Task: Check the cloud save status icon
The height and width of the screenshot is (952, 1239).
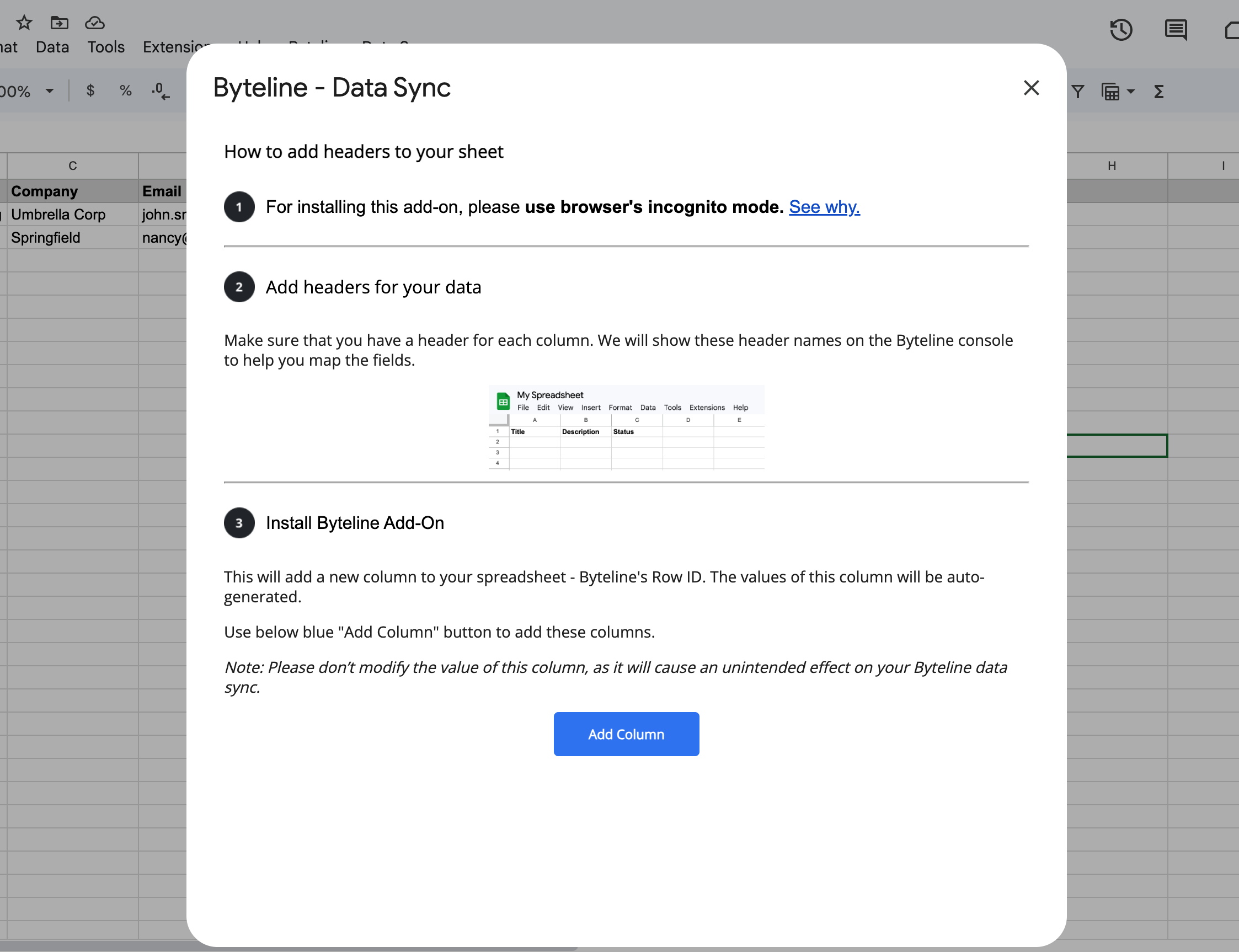Action: click(95, 23)
